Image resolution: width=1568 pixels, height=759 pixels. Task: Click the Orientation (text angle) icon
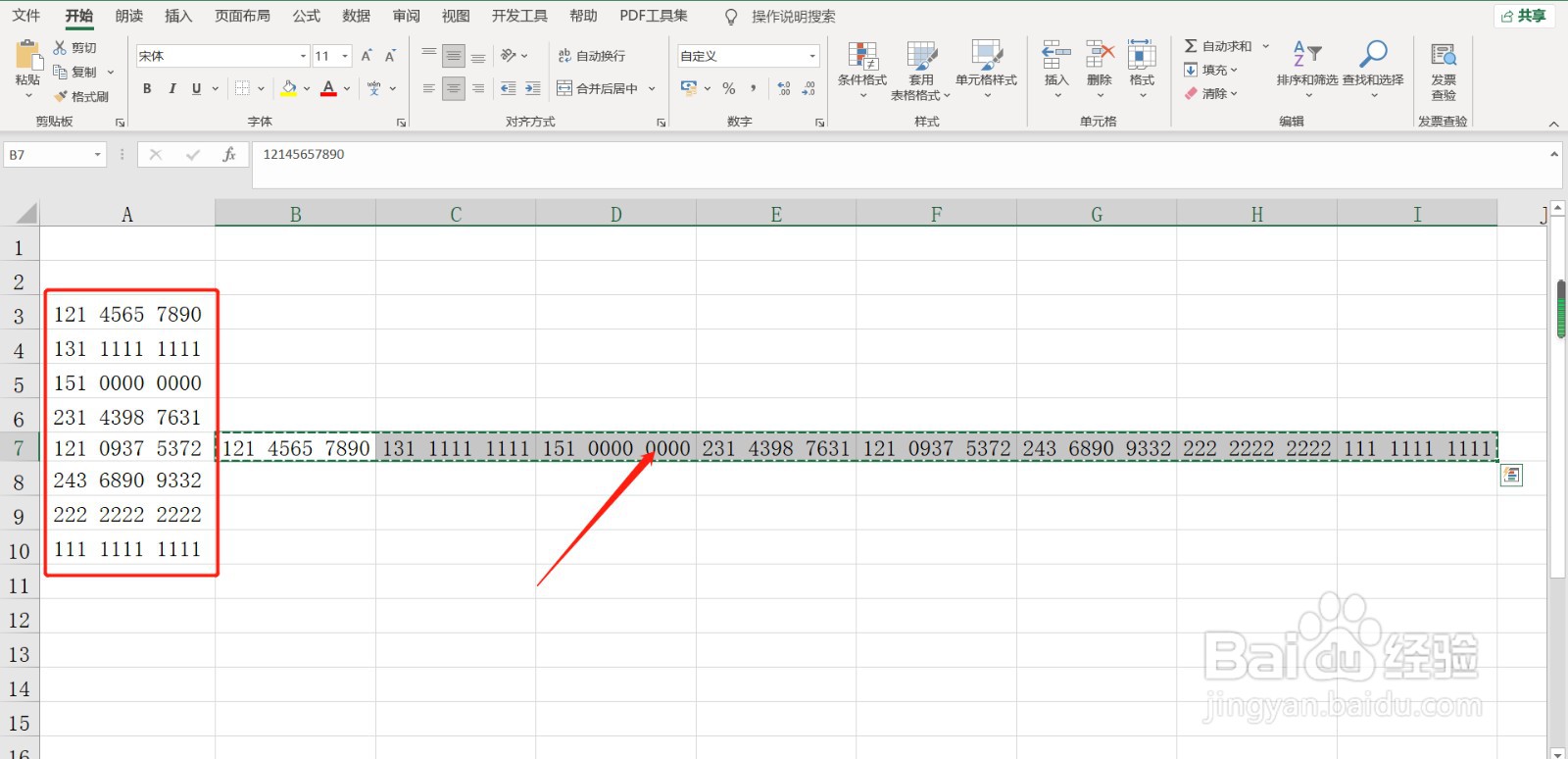pyautogui.click(x=508, y=56)
